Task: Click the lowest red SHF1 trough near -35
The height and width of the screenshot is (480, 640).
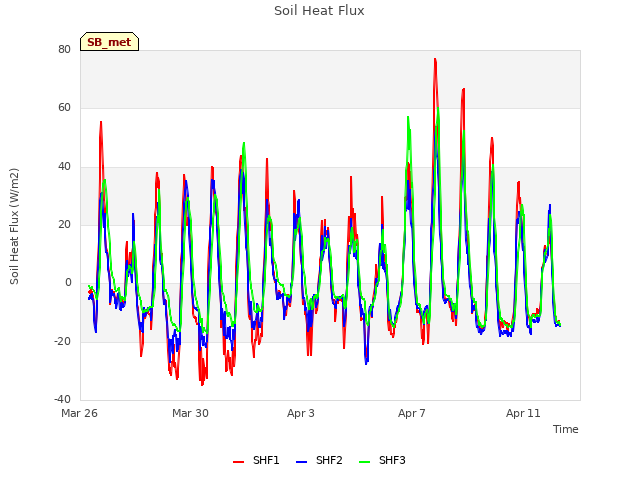Action: tap(202, 384)
